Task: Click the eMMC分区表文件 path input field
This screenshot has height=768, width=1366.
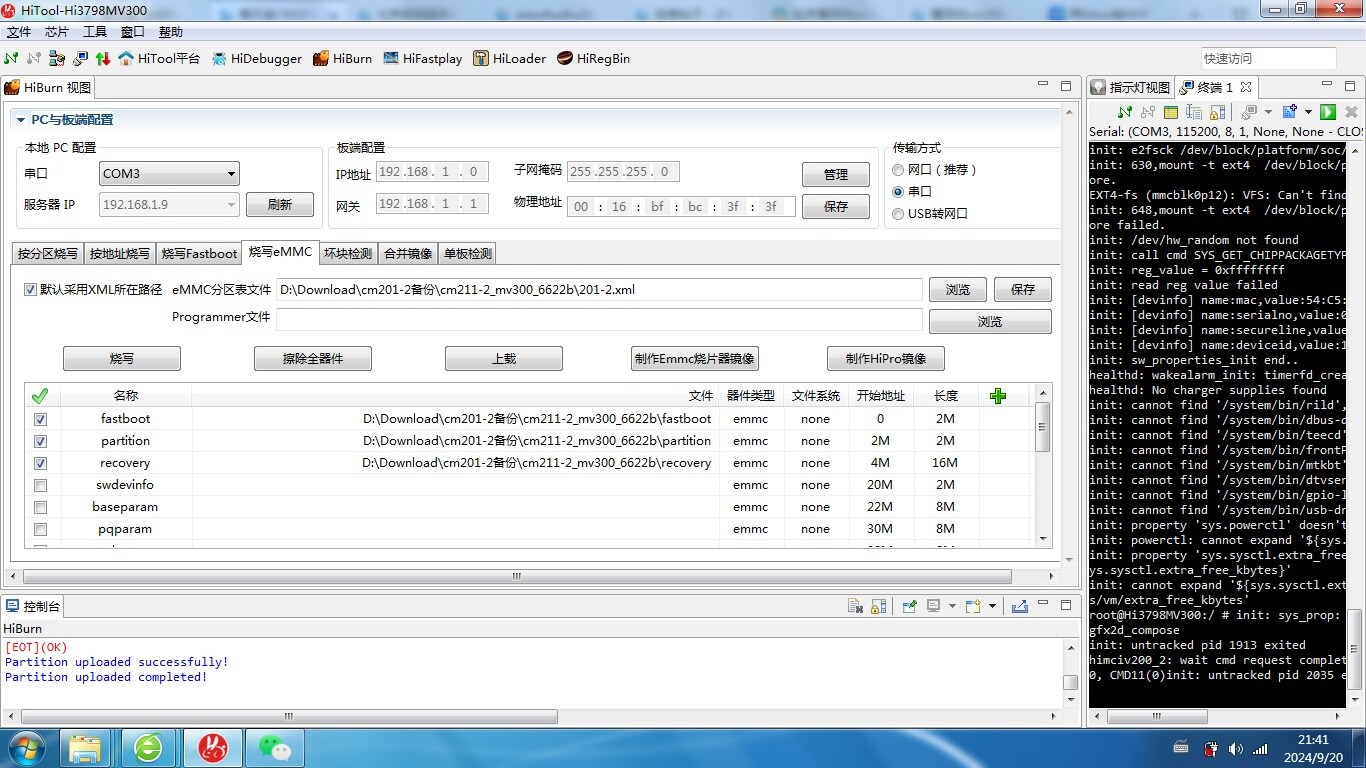Action: tap(599, 290)
